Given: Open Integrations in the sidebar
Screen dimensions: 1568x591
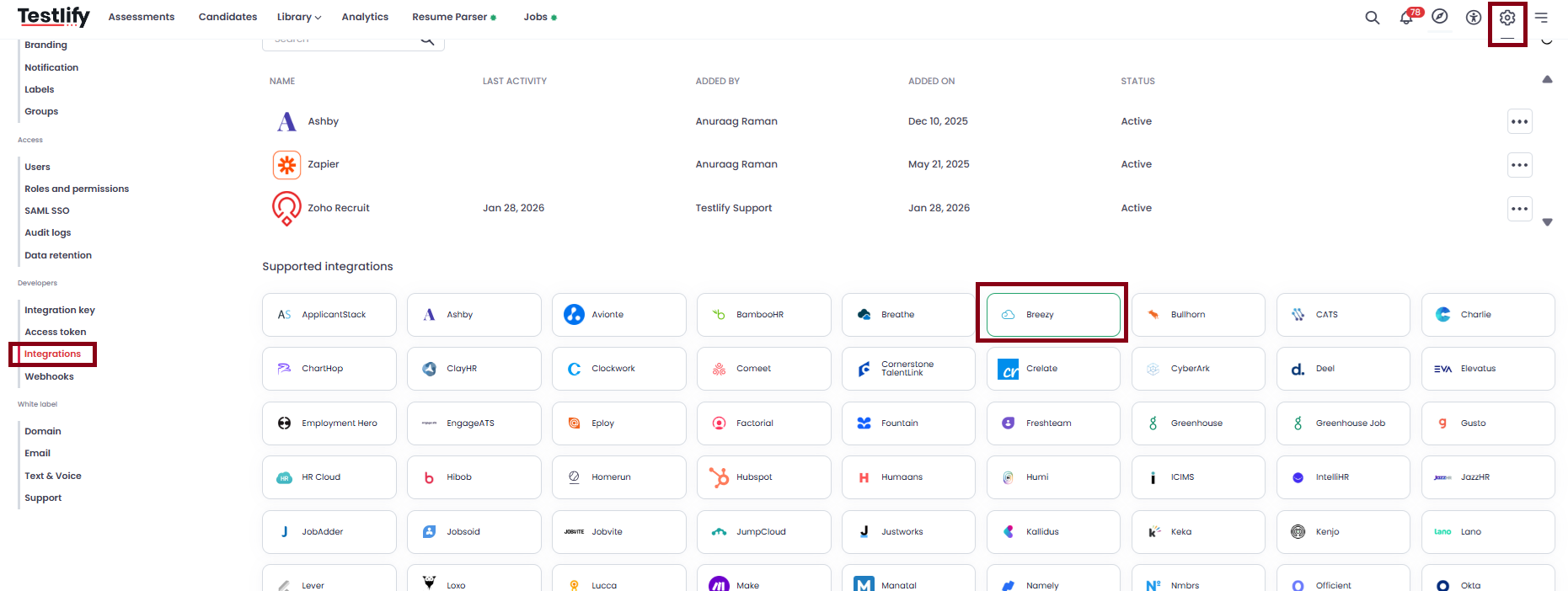Looking at the screenshot, I should [x=52, y=354].
